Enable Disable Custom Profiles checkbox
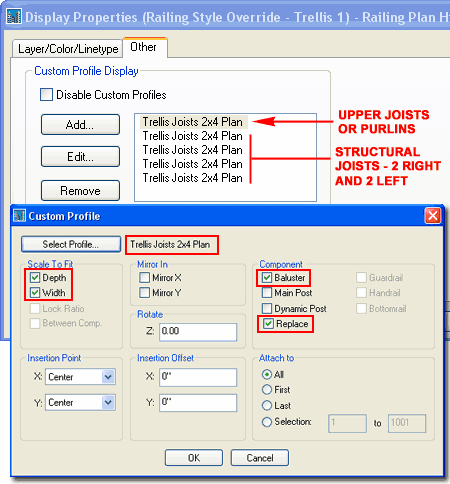 (46, 95)
